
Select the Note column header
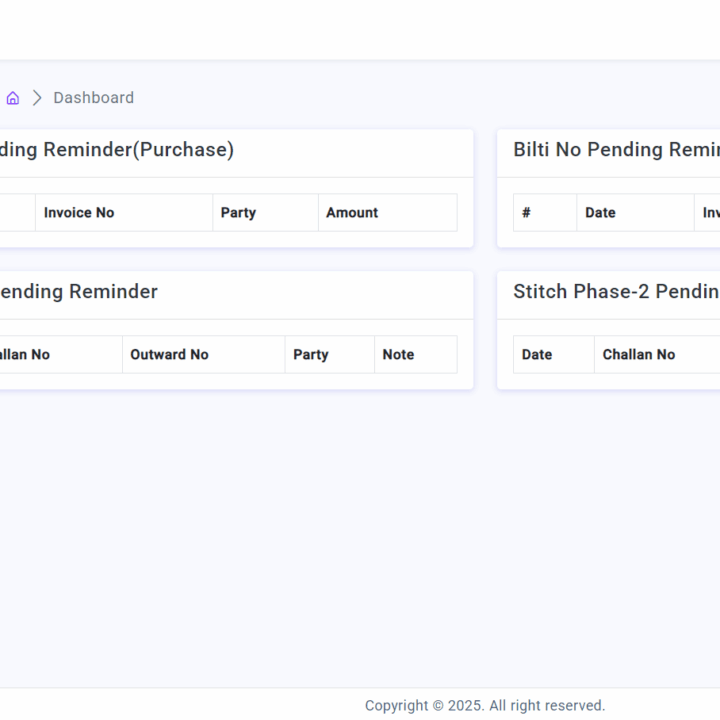pyautogui.click(x=398, y=355)
